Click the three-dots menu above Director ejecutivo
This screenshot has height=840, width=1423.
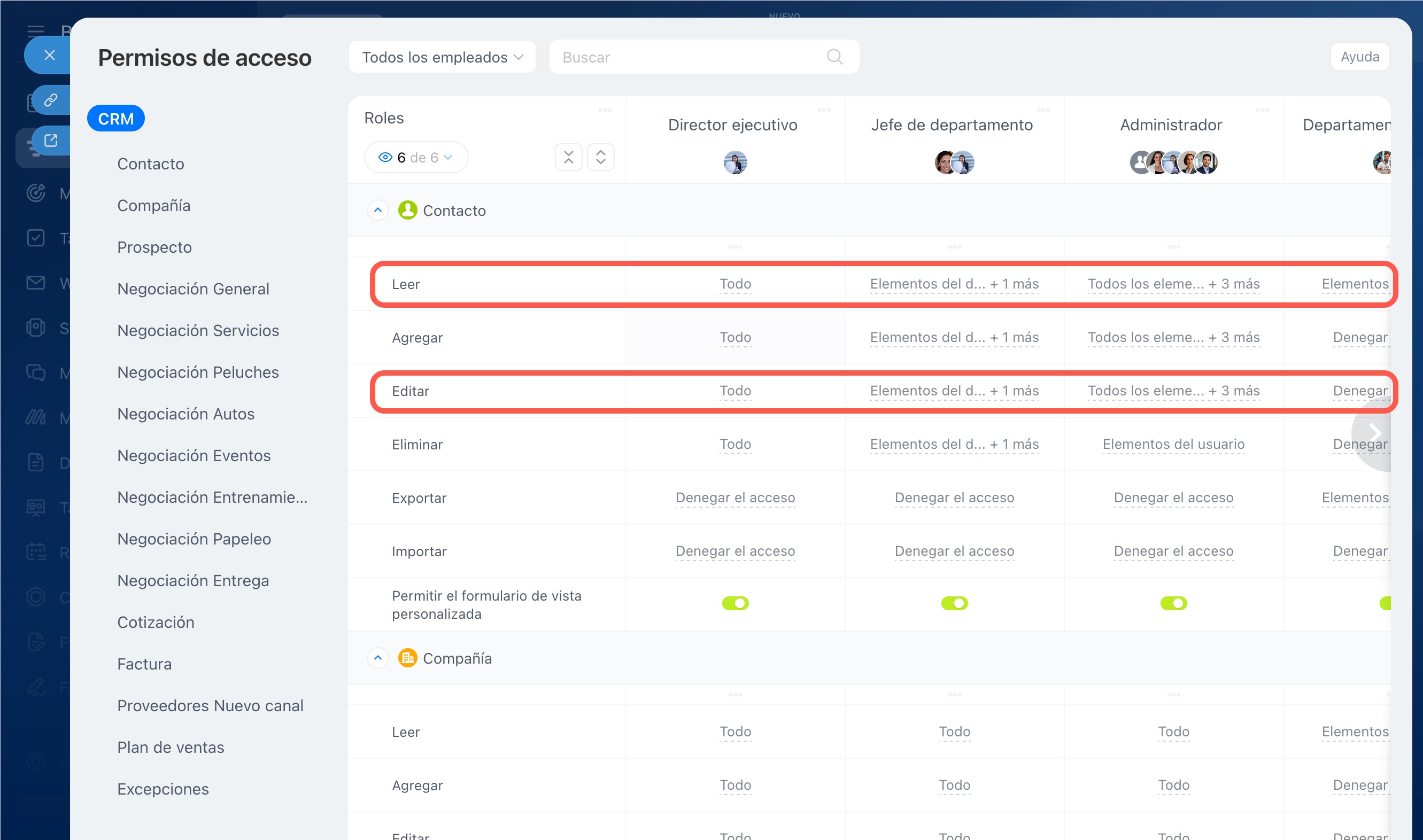(x=823, y=110)
